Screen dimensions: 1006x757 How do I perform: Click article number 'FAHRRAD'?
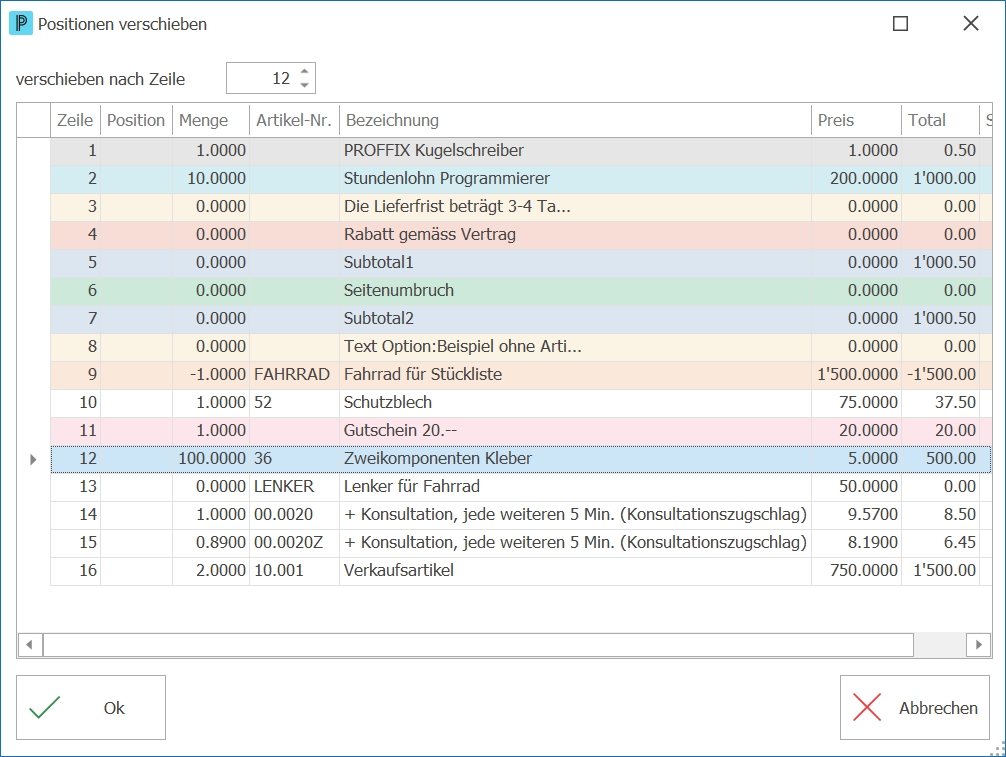(292, 375)
